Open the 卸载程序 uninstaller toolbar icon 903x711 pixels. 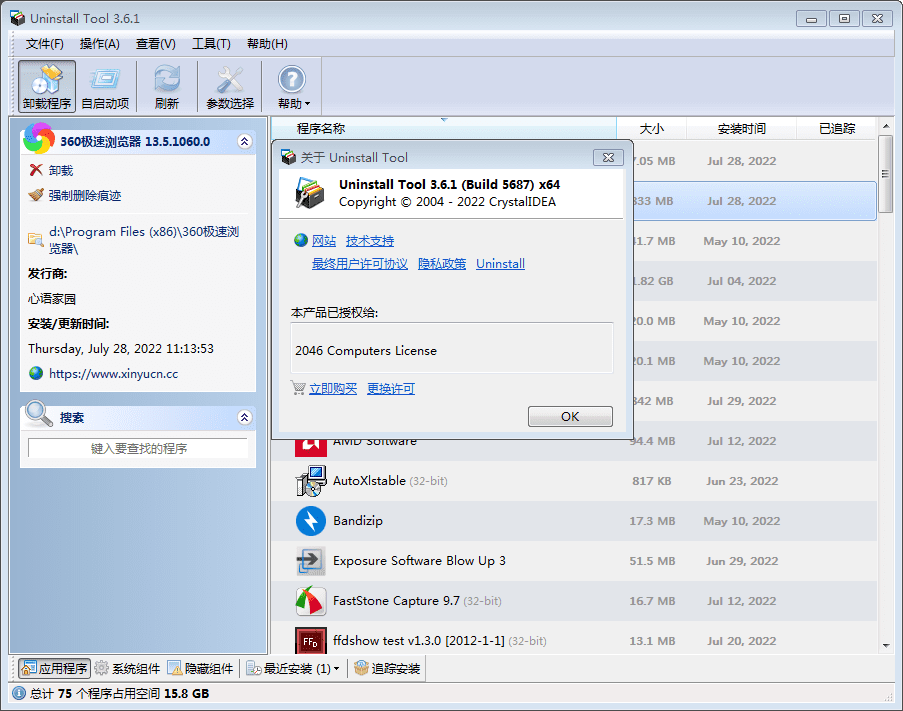[47, 86]
